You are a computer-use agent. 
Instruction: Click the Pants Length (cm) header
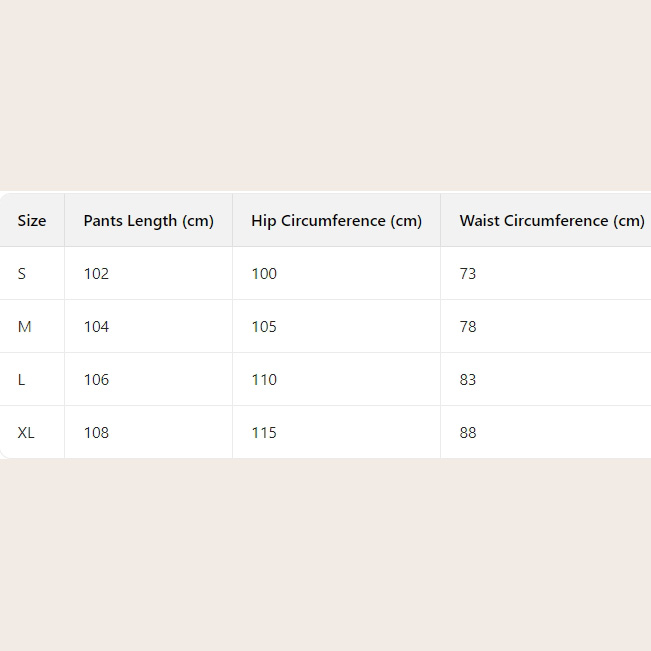[149, 221]
